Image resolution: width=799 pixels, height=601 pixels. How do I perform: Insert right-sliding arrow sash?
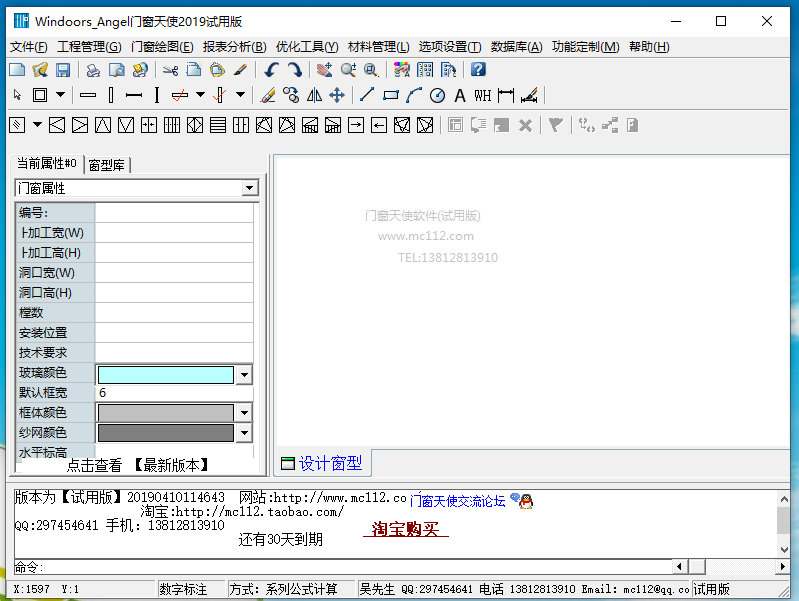click(x=356, y=125)
